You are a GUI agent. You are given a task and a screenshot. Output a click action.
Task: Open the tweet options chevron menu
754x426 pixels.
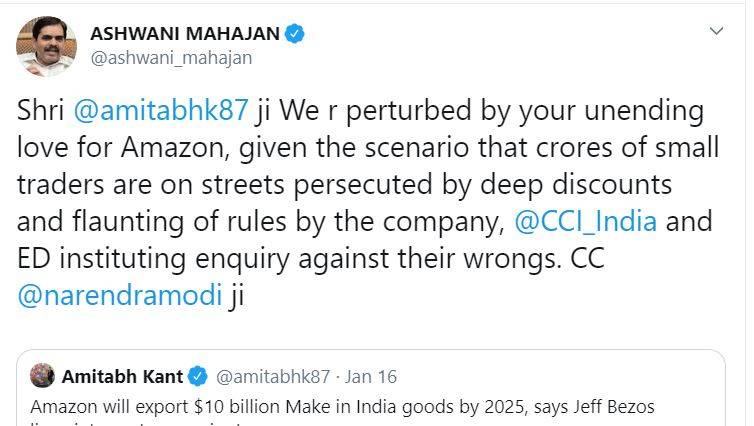click(716, 32)
